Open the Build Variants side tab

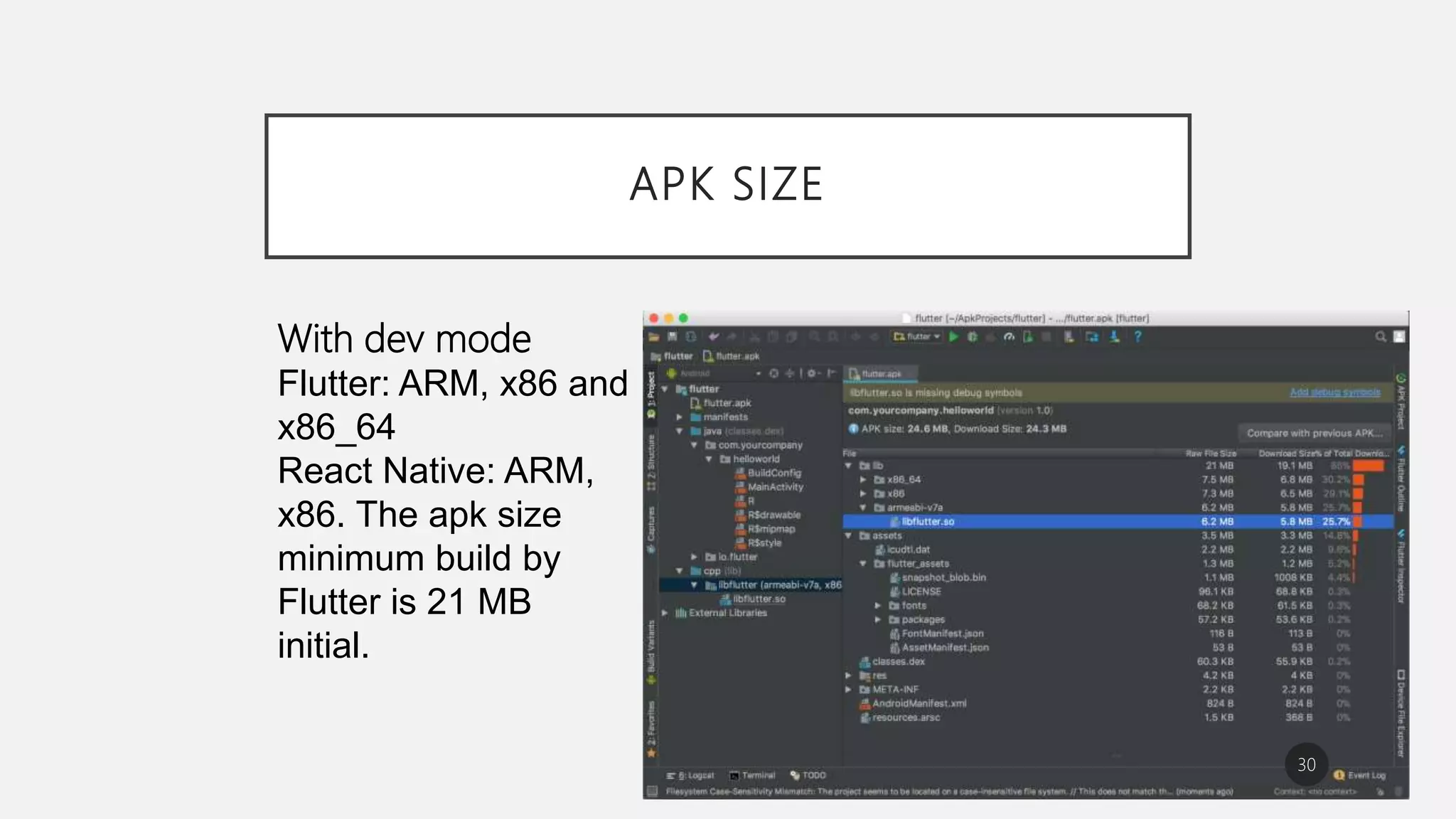coord(651,651)
